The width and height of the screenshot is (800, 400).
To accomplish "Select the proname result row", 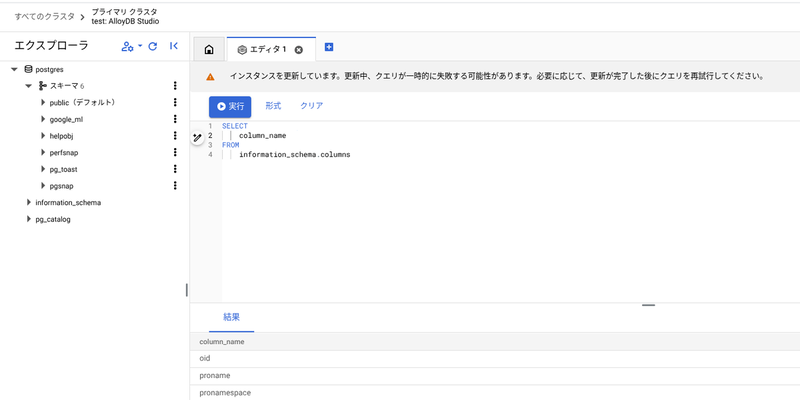I will [495, 376].
